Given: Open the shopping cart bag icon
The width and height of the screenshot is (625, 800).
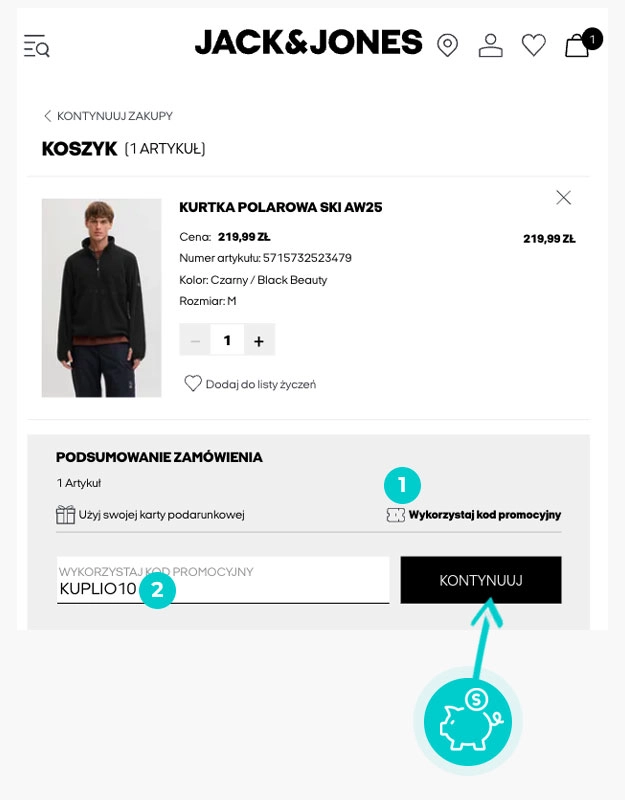Looking at the screenshot, I should [x=576, y=46].
